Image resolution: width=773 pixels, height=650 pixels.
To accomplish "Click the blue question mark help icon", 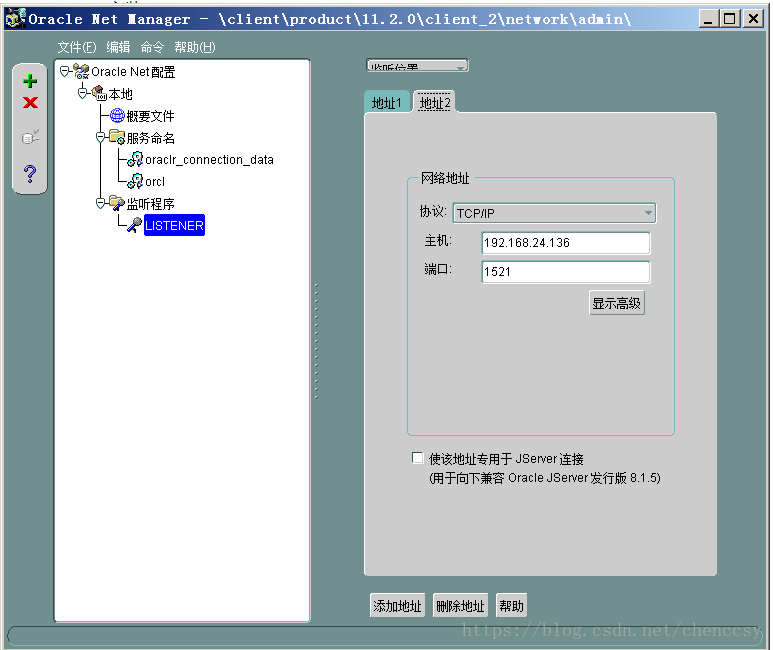I will click(30, 174).
